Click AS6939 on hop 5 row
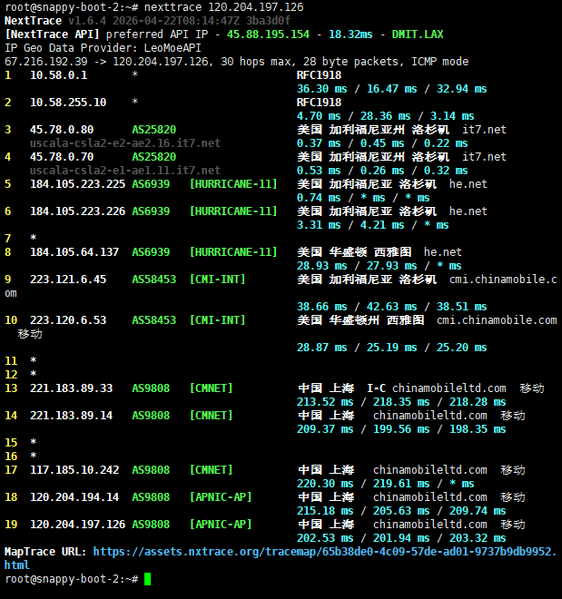This screenshot has height=599, width=562. 151,184
